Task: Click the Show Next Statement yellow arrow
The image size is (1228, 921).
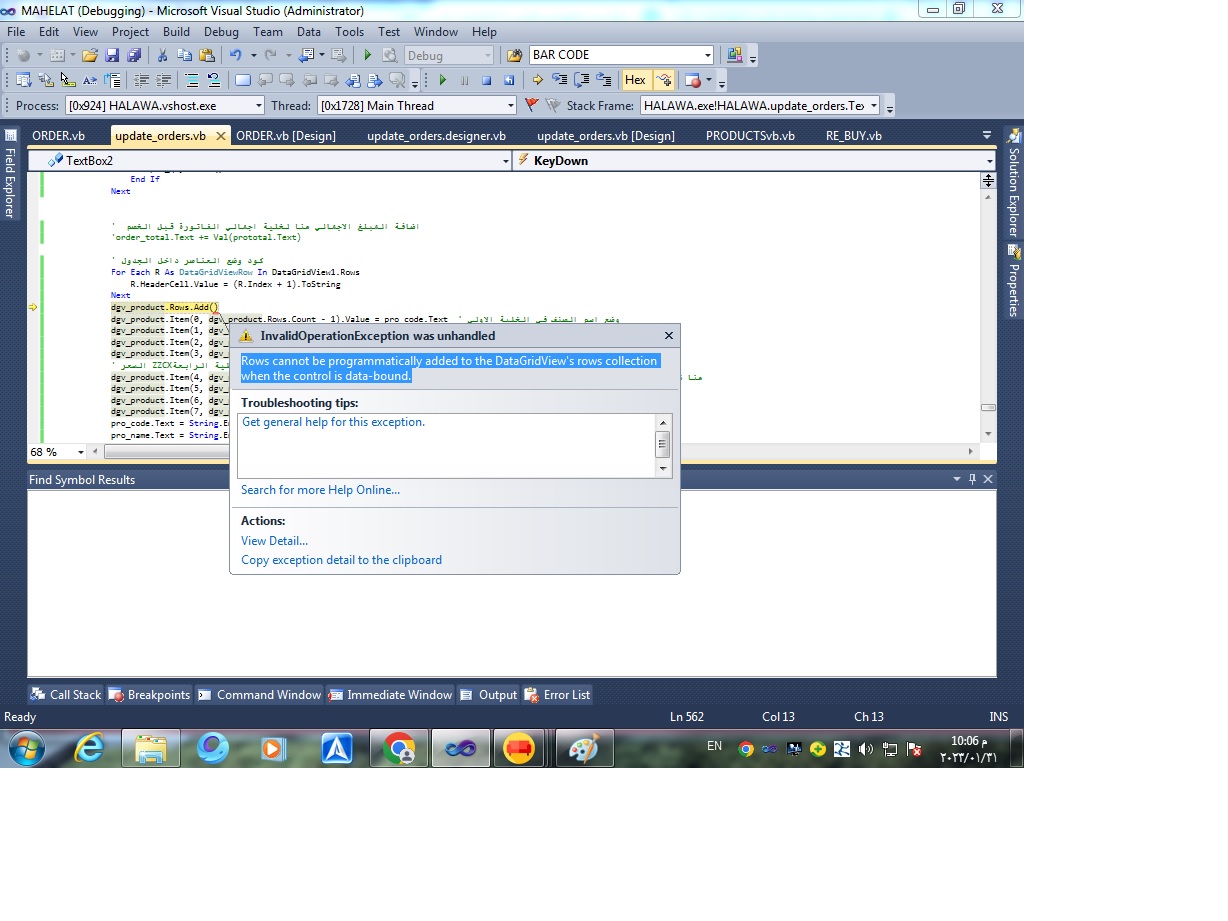Action: click(x=537, y=80)
